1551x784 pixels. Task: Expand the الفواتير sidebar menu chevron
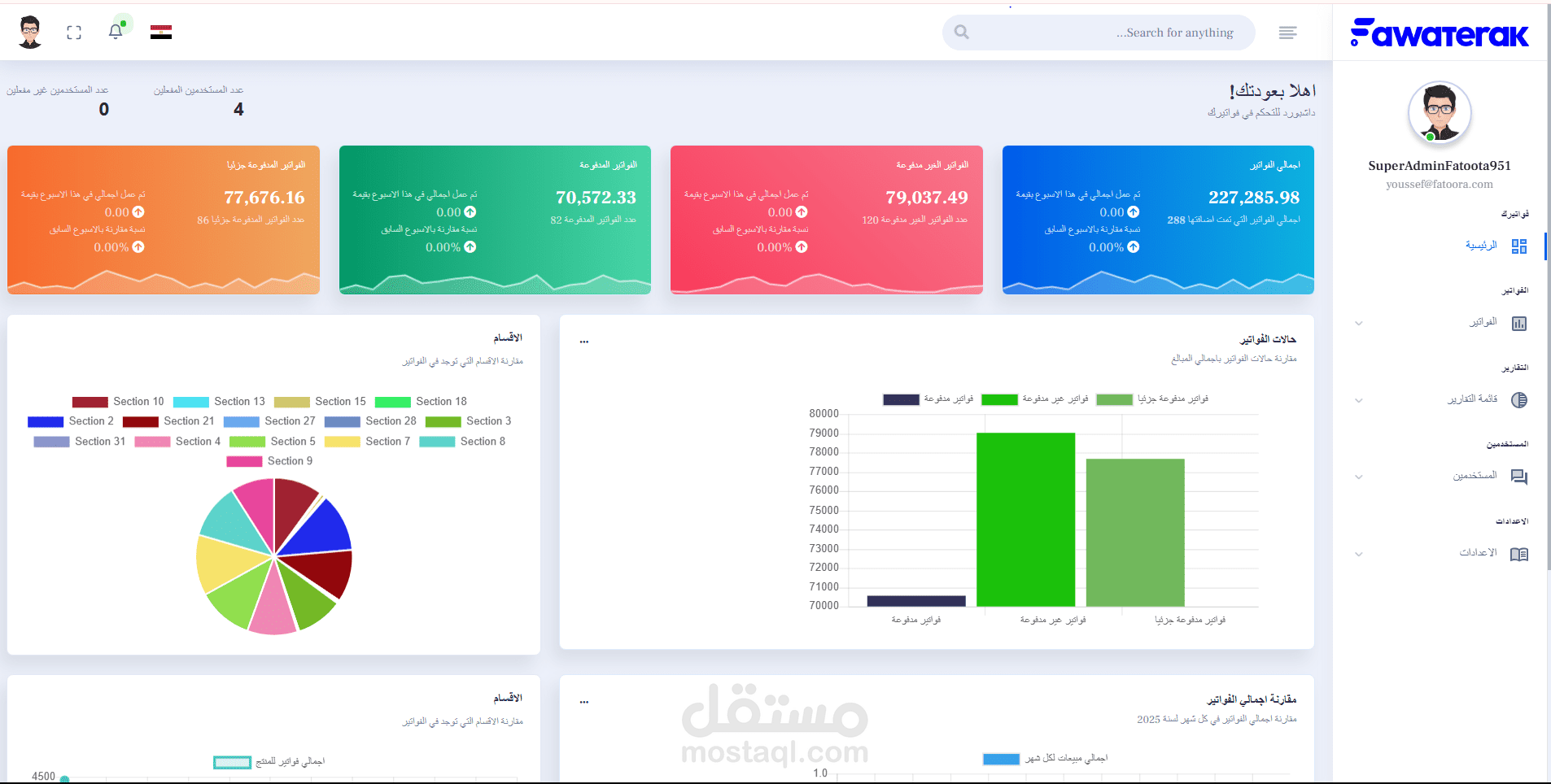(1359, 324)
